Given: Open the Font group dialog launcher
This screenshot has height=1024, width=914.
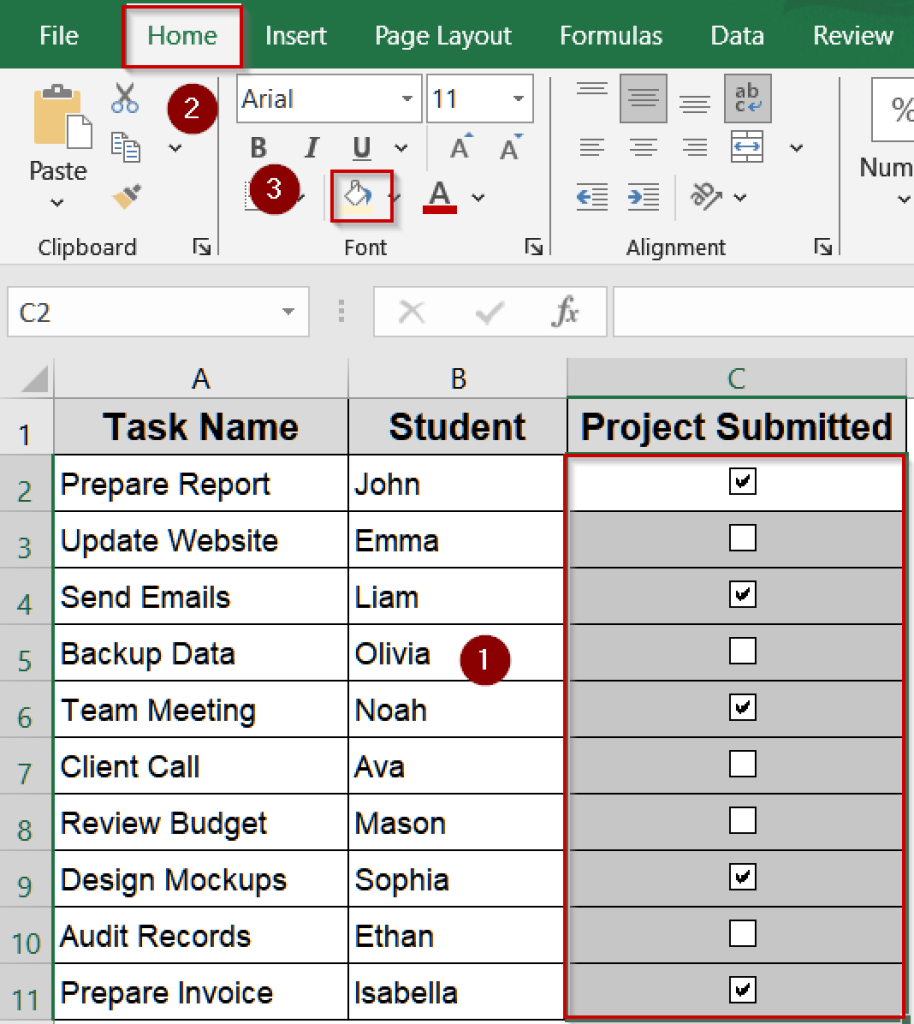Looking at the screenshot, I should coord(535,247).
